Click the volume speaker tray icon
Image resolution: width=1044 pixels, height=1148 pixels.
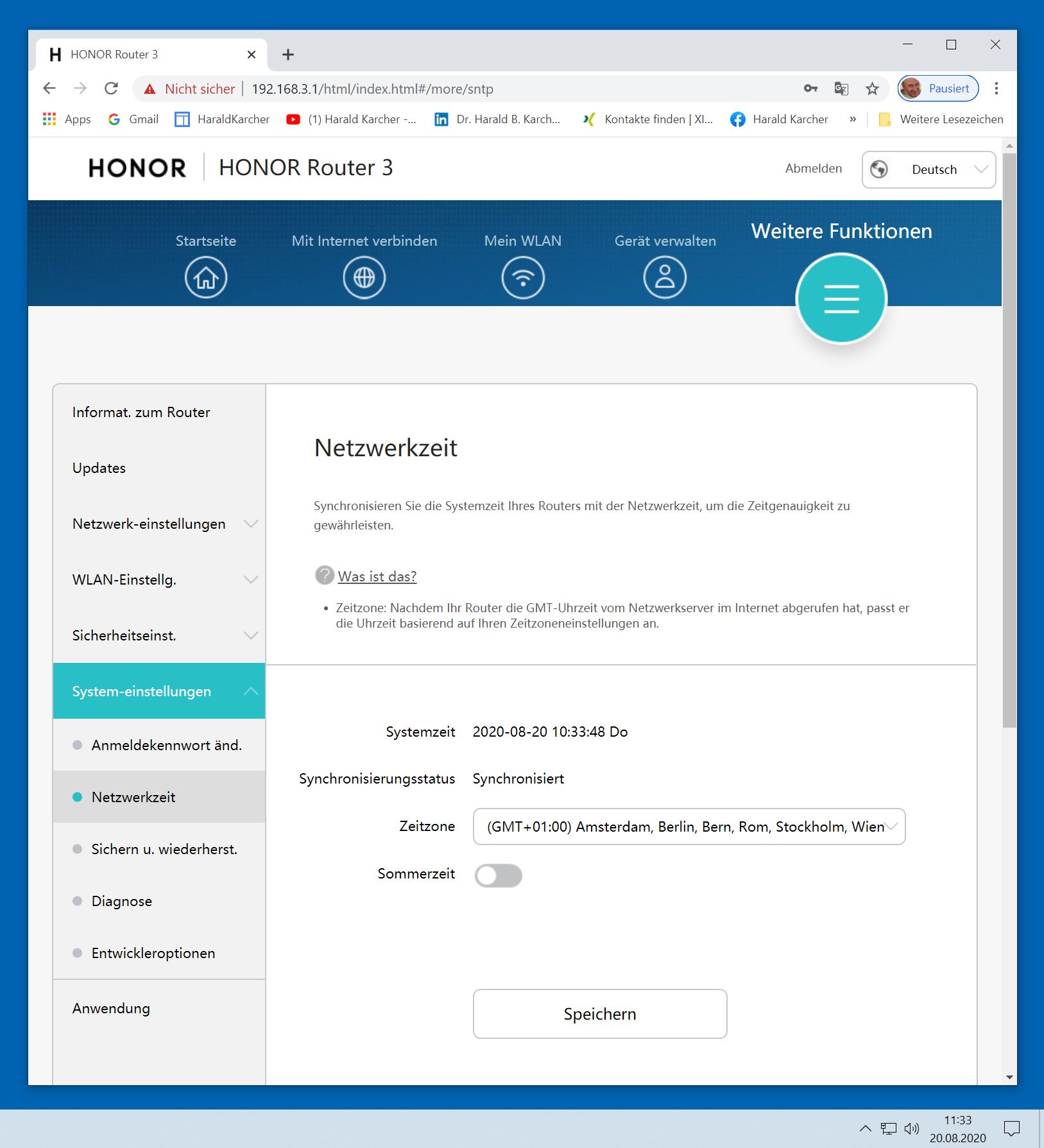[912, 1128]
